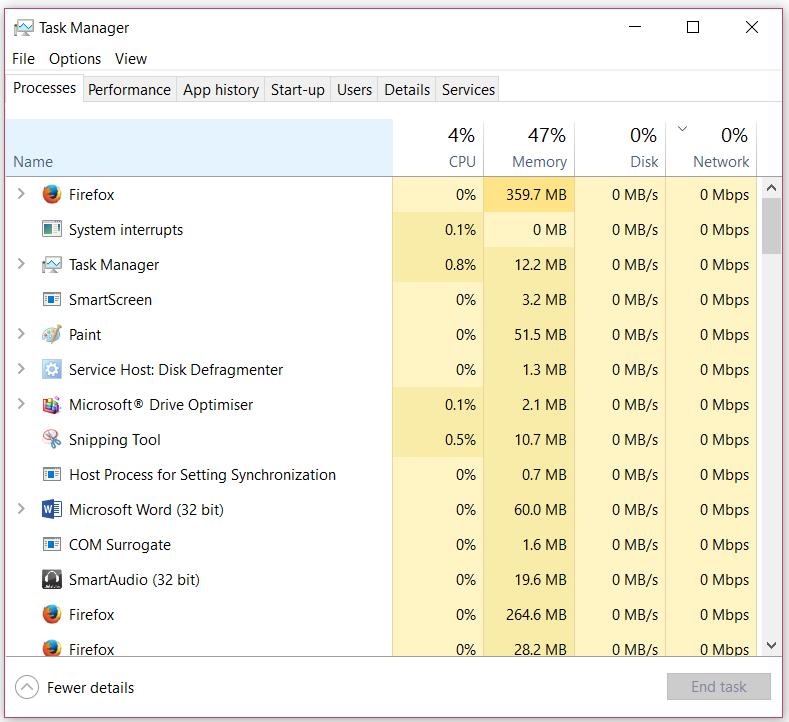The image size is (789, 722).
Task: Click the SmartAudio headphones icon
Action: point(52,579)
